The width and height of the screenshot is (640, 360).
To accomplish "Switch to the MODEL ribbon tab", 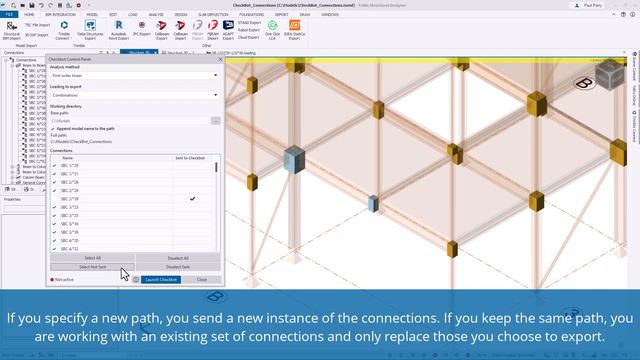I will (92, 14).
